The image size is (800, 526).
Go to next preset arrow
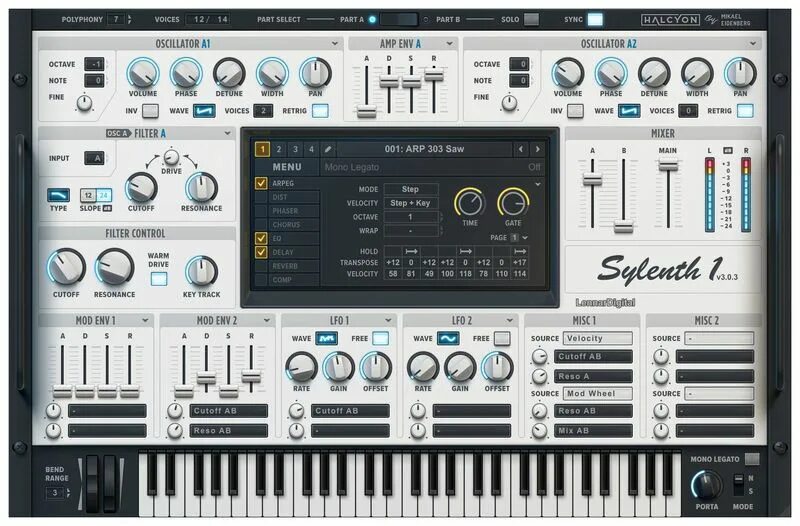(537, 149)
